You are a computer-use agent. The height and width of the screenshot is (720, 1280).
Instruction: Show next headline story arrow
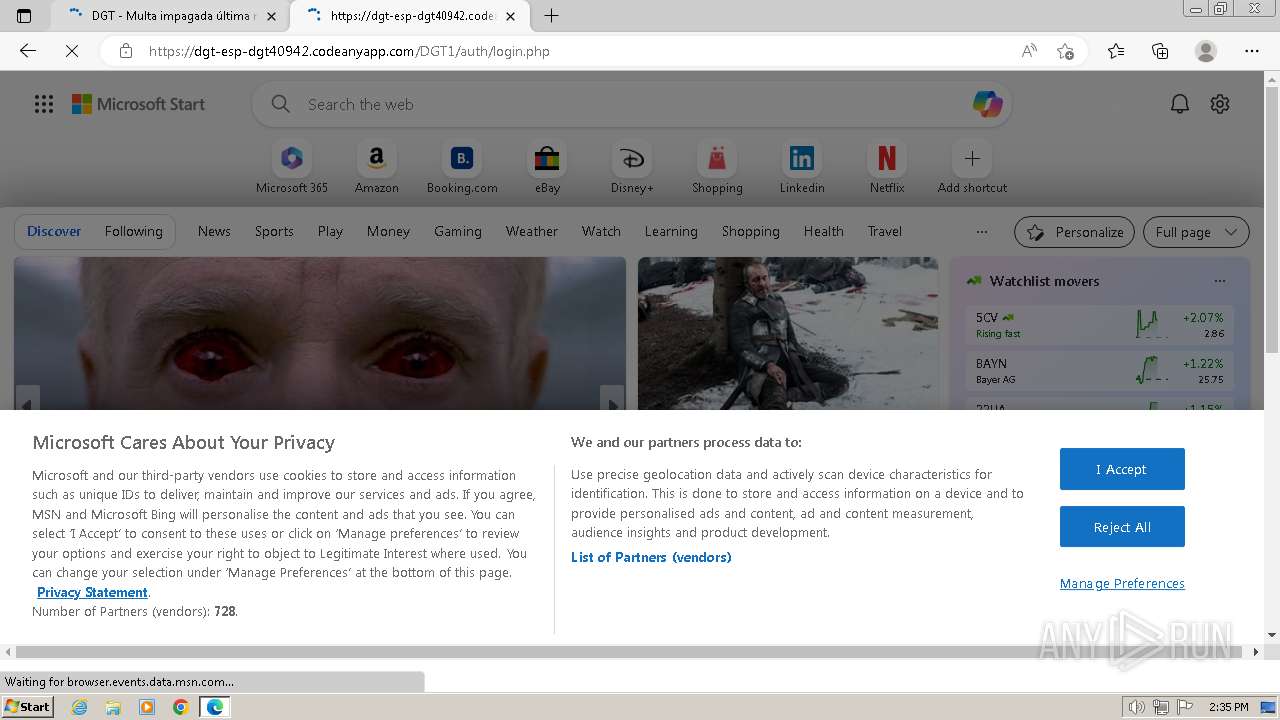pos(612,404)
